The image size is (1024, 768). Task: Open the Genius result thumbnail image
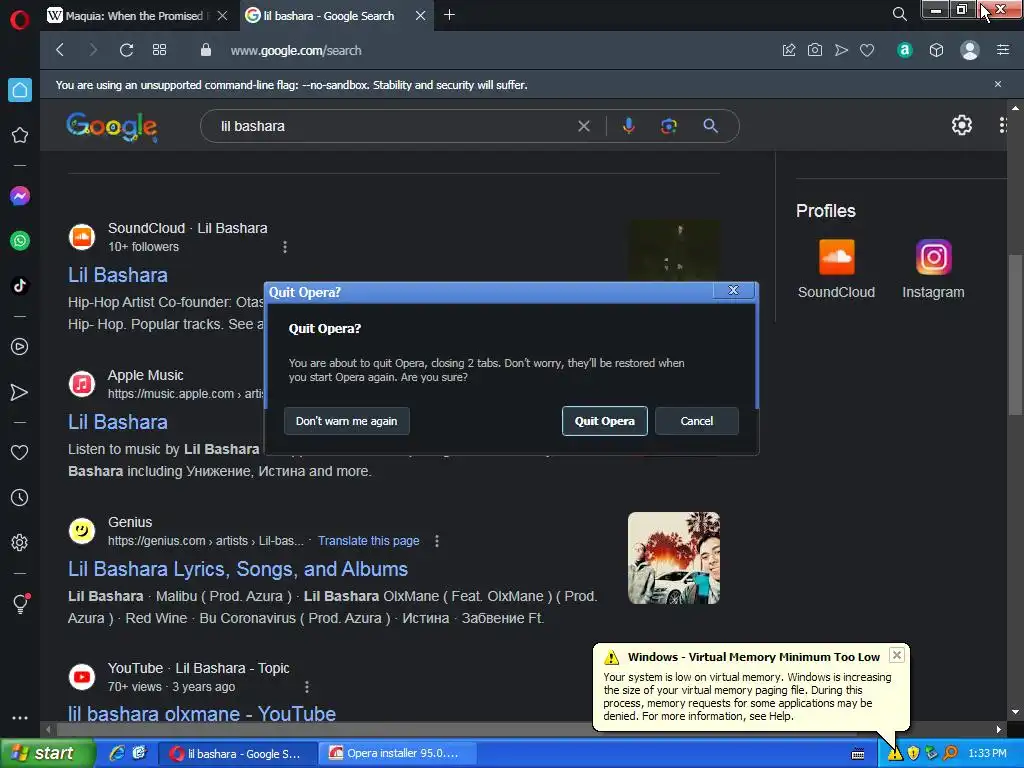[x=674, y=558]
